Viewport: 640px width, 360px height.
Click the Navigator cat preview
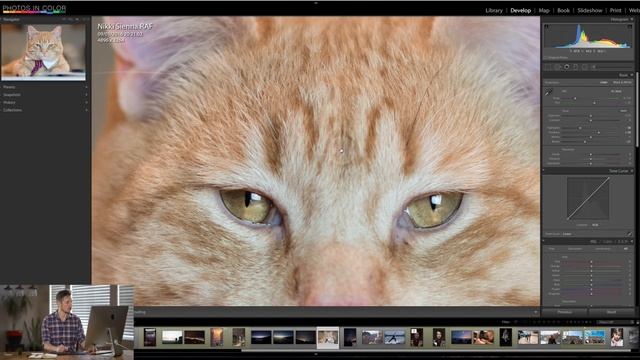43,51
